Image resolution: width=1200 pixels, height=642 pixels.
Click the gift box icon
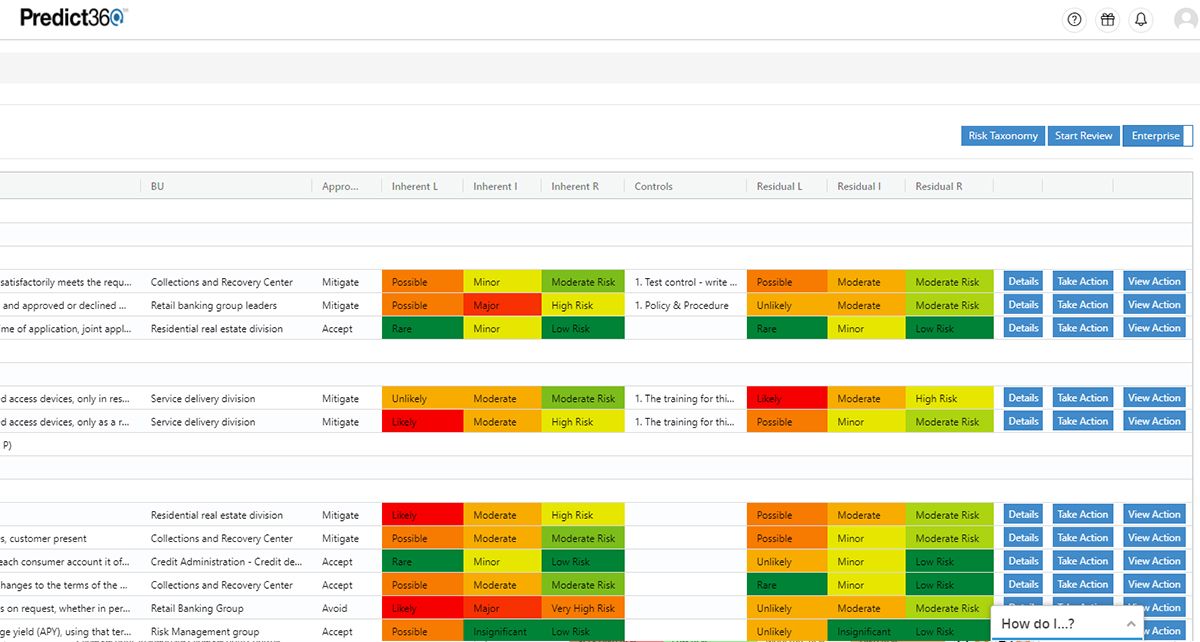pos(1107,20)
